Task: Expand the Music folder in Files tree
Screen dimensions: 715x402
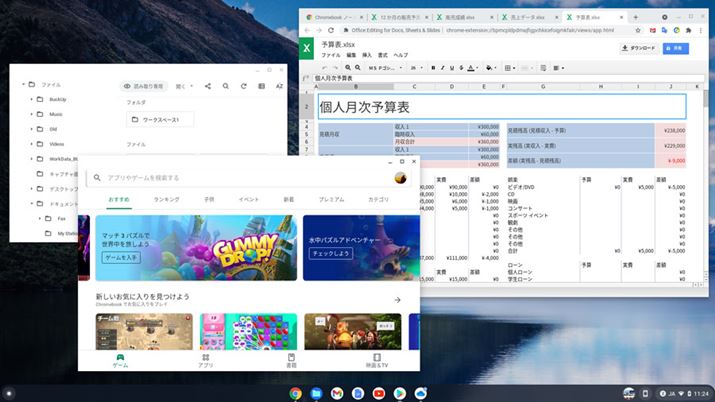Action: pos(31,114)
